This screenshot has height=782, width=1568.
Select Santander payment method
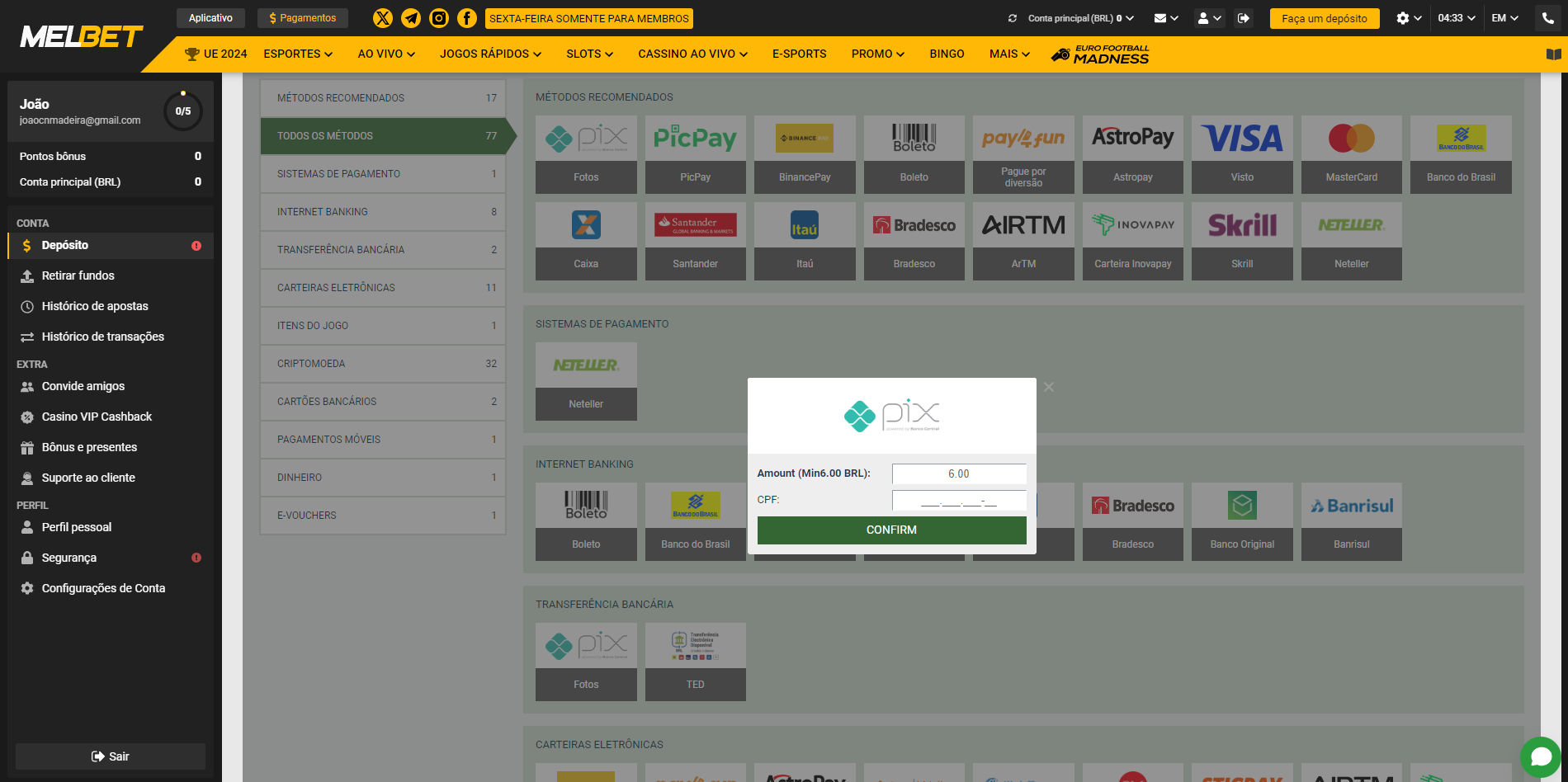[696, 241]
